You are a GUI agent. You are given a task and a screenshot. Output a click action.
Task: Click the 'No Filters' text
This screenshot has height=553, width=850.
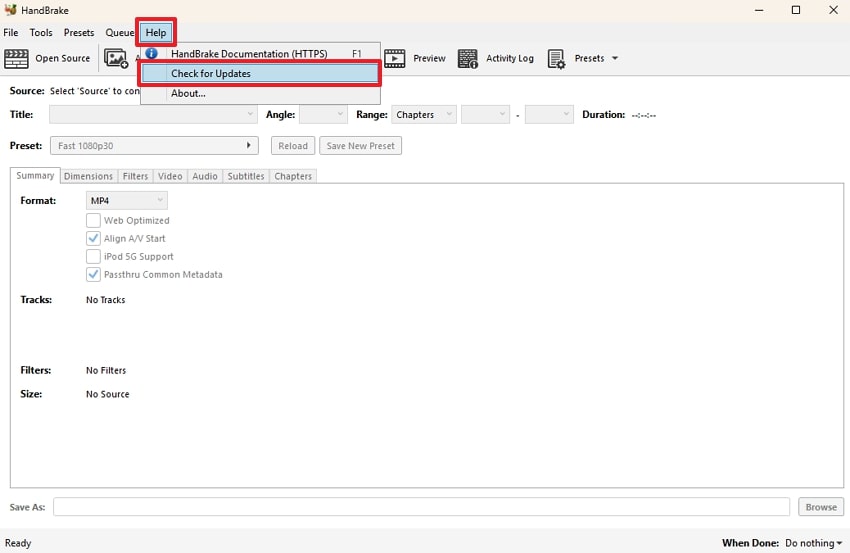click(x=106, y=370)
